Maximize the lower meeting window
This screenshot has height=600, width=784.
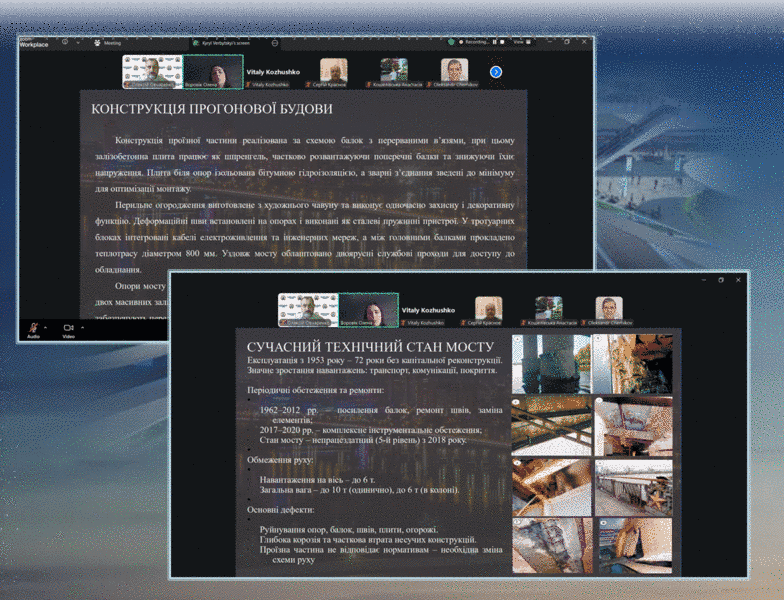720,280
